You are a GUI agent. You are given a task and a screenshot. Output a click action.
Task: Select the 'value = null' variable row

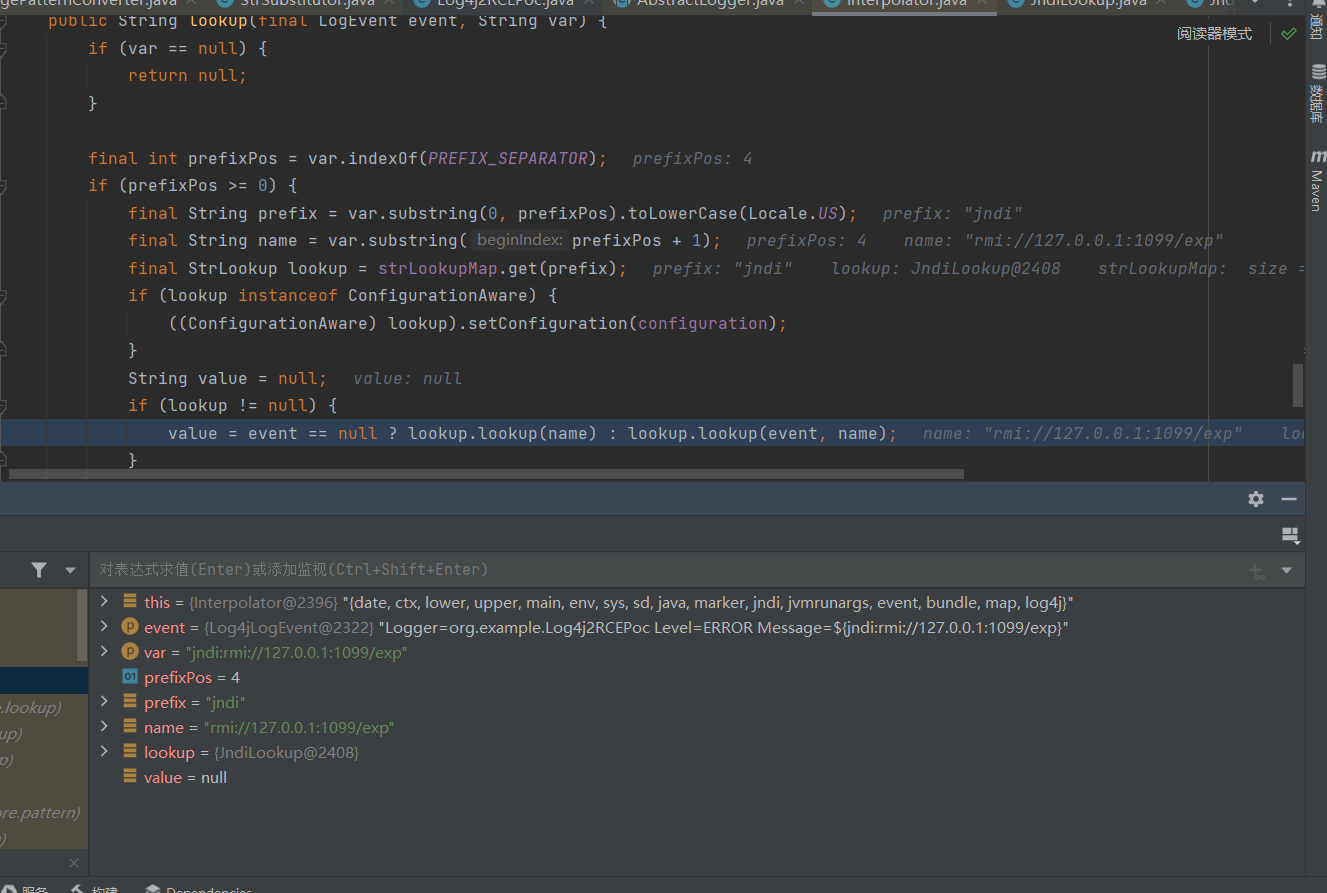[x=697, y=777]
